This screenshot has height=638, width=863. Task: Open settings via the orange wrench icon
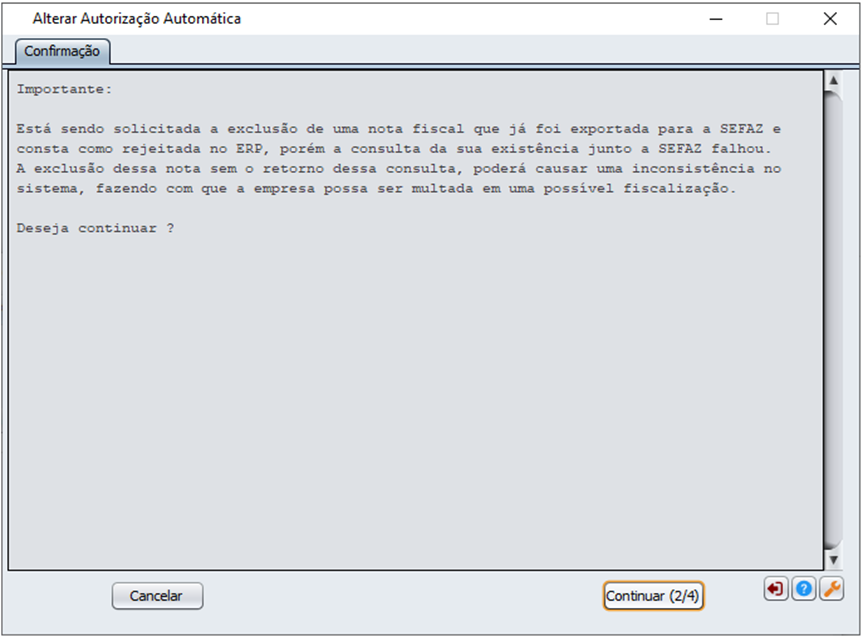click(x=832, y=589)
